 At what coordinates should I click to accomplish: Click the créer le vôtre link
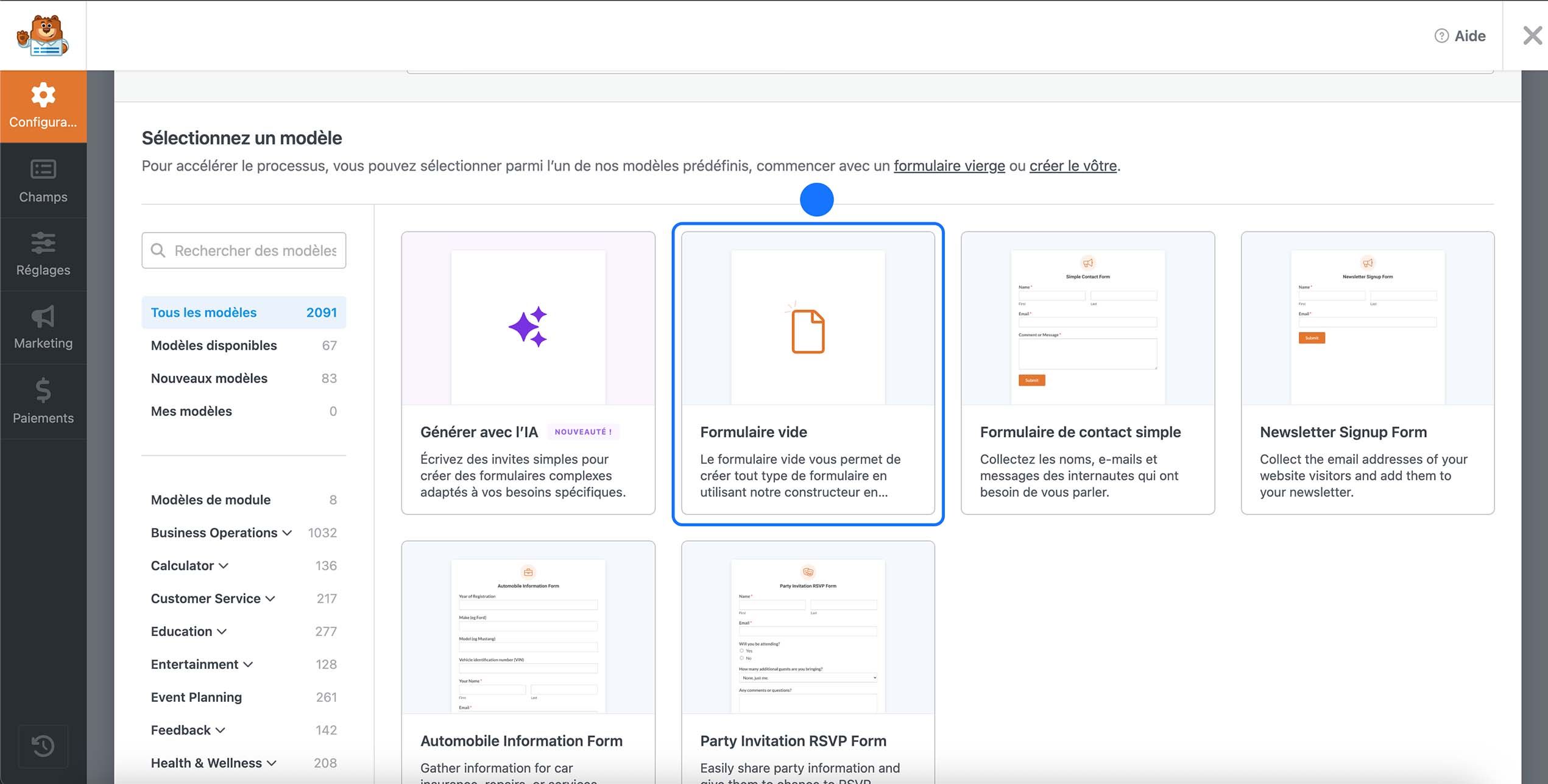coord(1072,165)
